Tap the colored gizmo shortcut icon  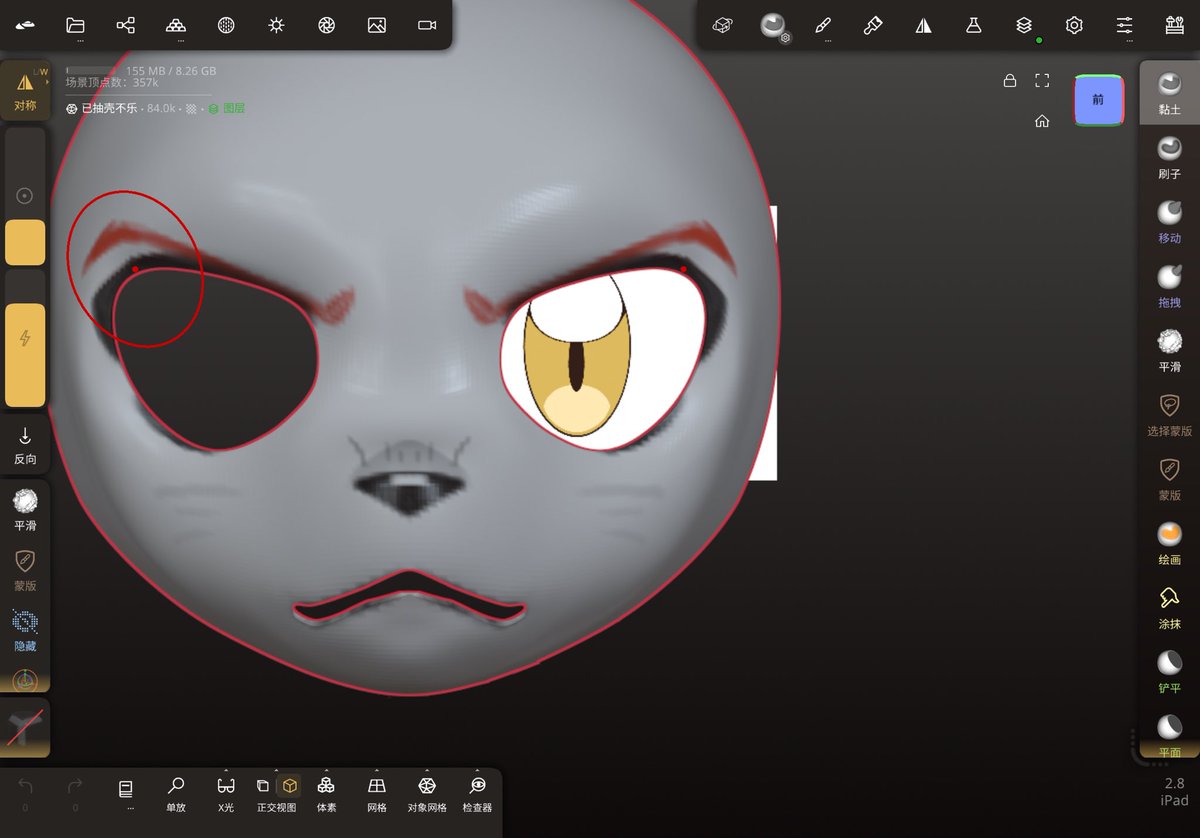point(25,680)
